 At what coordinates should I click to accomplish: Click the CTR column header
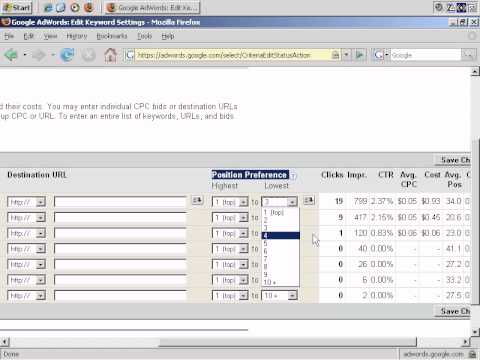386,175
